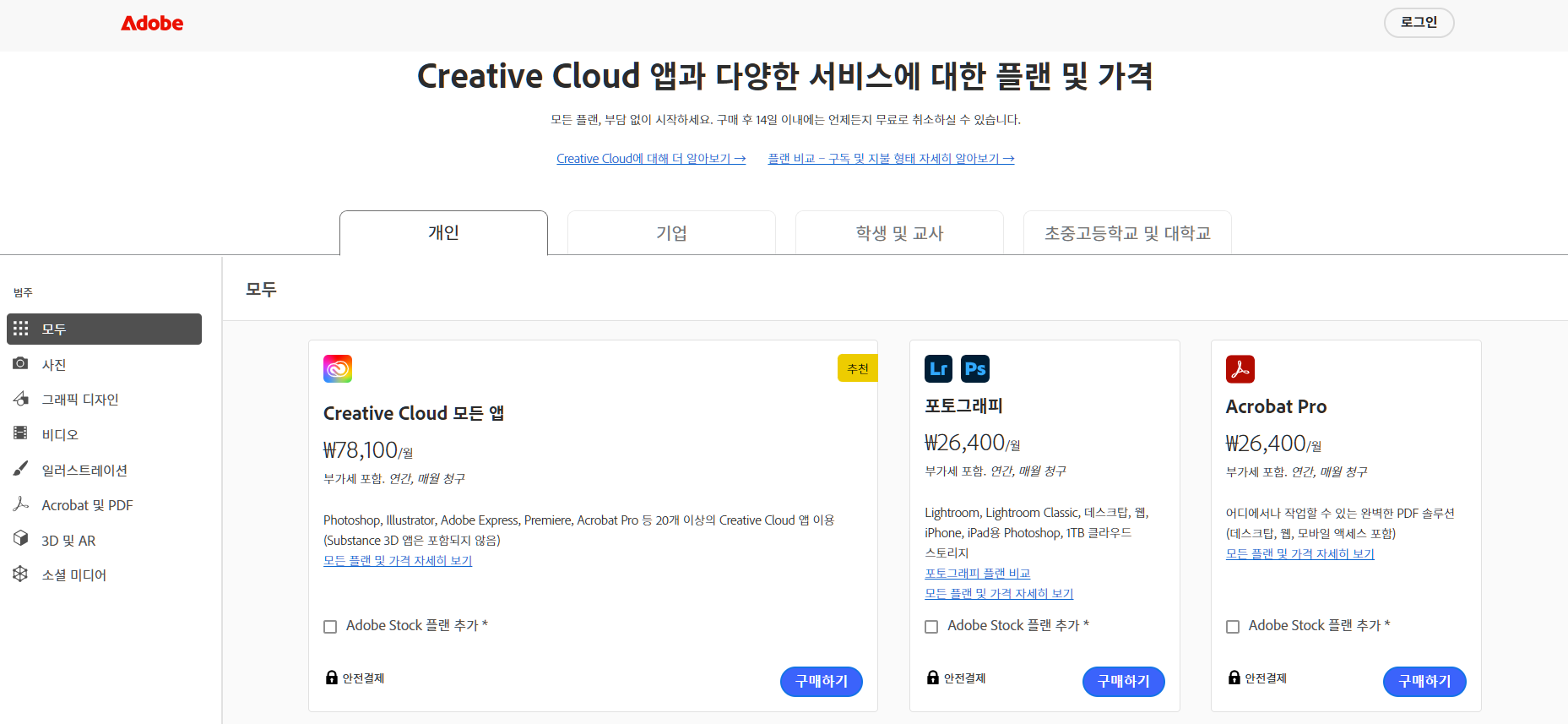Check Adobe Stock add-on for 포토그래피 plan
The height and width of the screenshot is (724, 1568).
click(x=931, y=627)
